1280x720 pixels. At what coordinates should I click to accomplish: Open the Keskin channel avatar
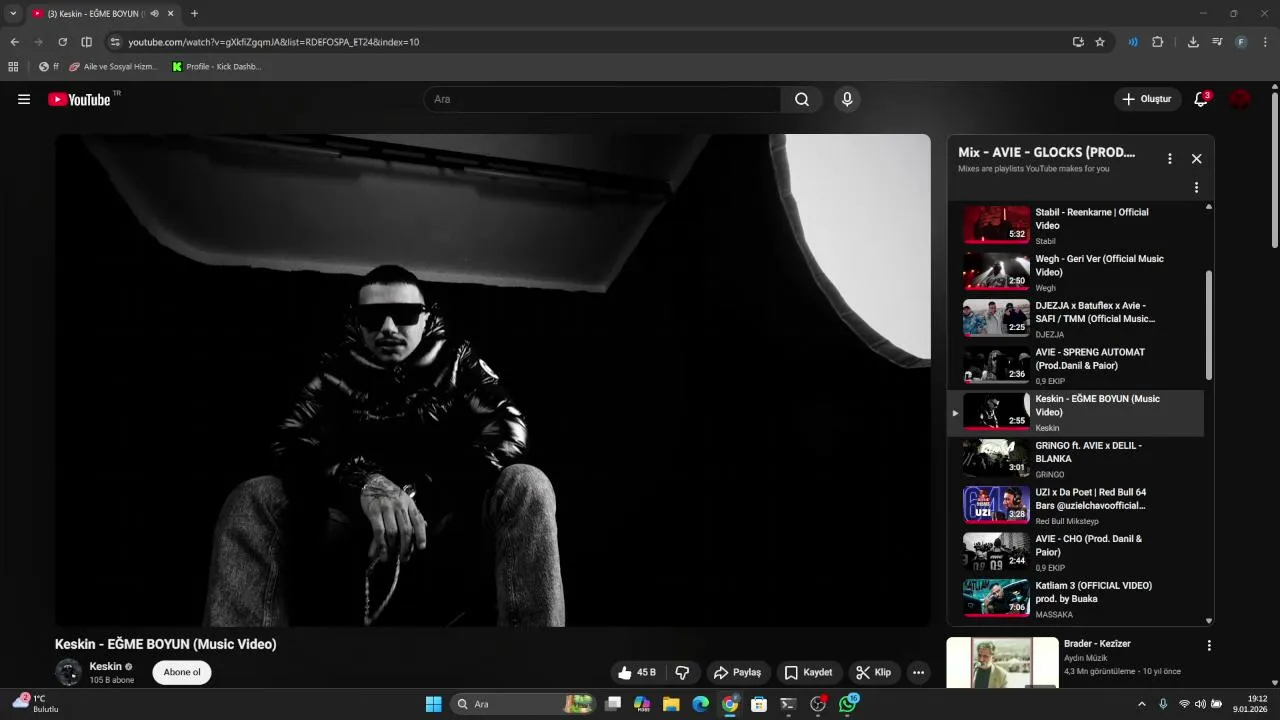69,672
